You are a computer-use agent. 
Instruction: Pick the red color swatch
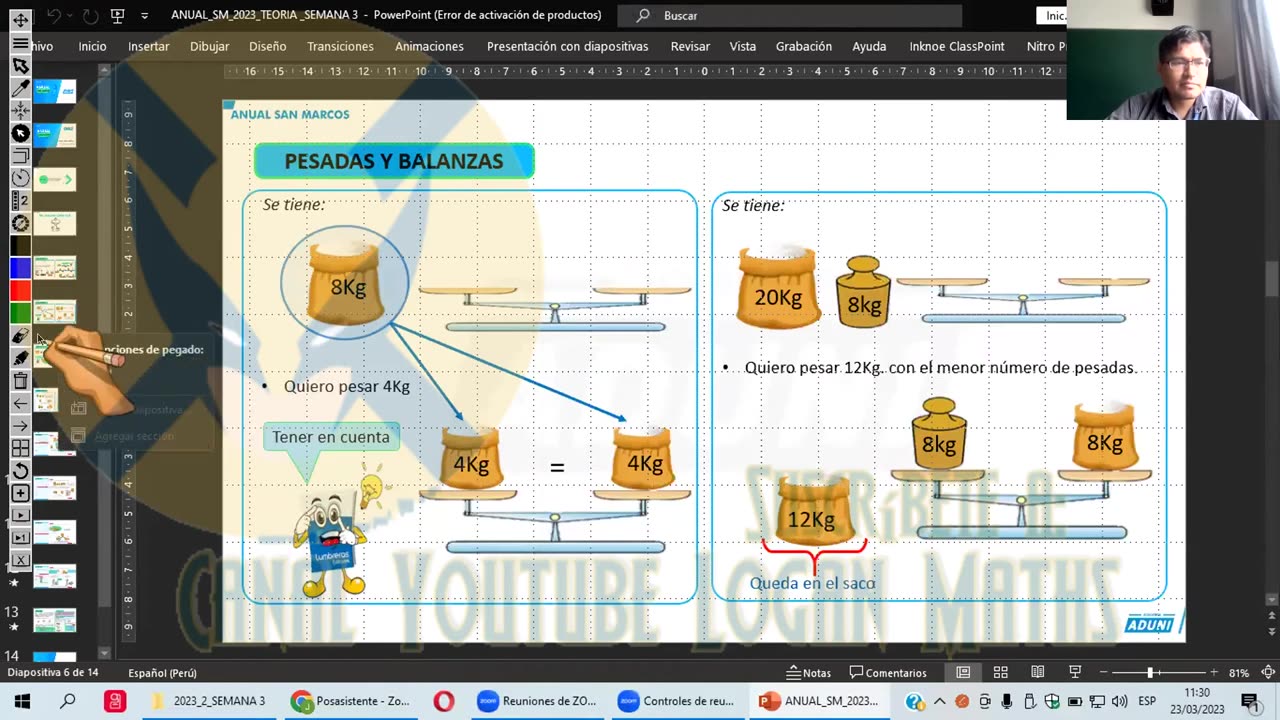pyautogui.click(x=20, y=290)
